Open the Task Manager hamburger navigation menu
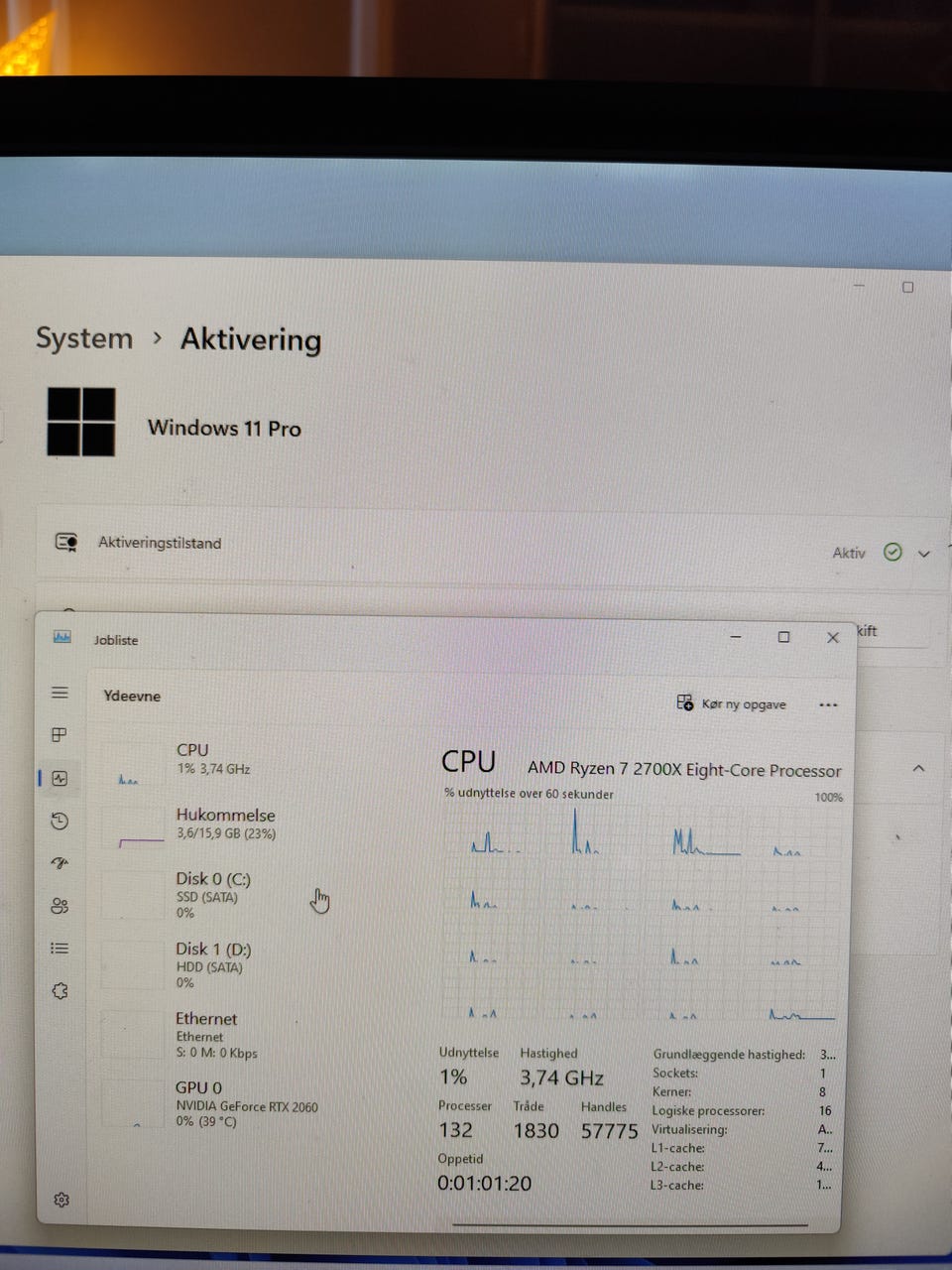 [59, 693]
